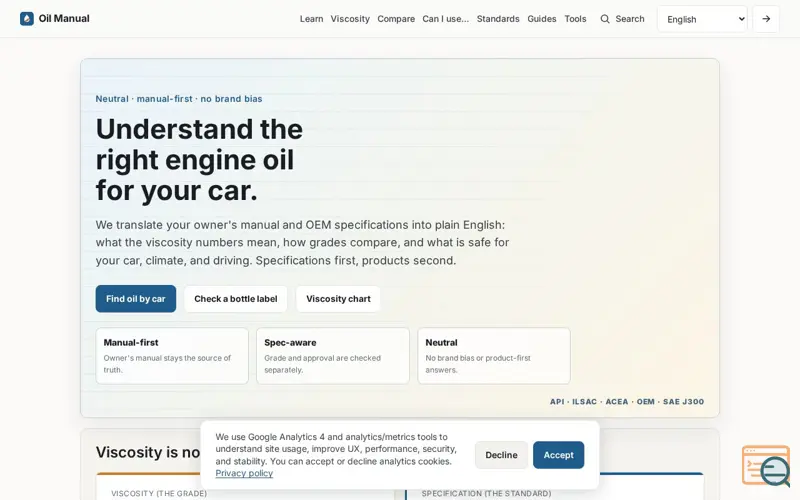This screenshot has height=500, width=800.
Task: Open the English language dropdown
Action: point(702,19)
